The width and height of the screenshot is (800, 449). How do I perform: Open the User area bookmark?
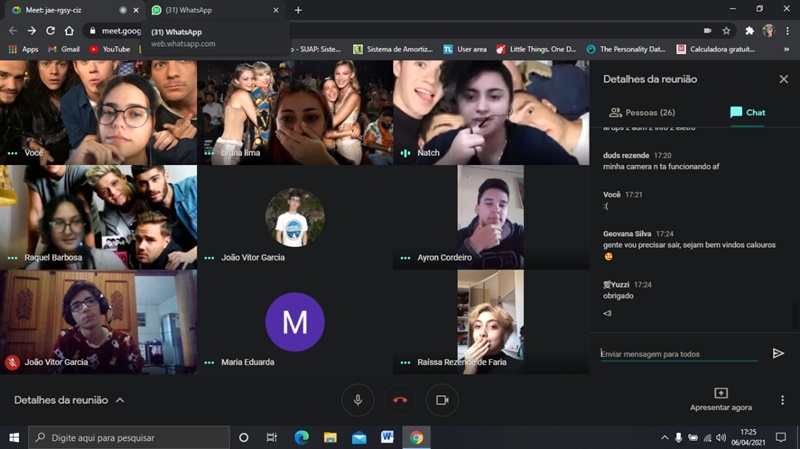[465, 49]
